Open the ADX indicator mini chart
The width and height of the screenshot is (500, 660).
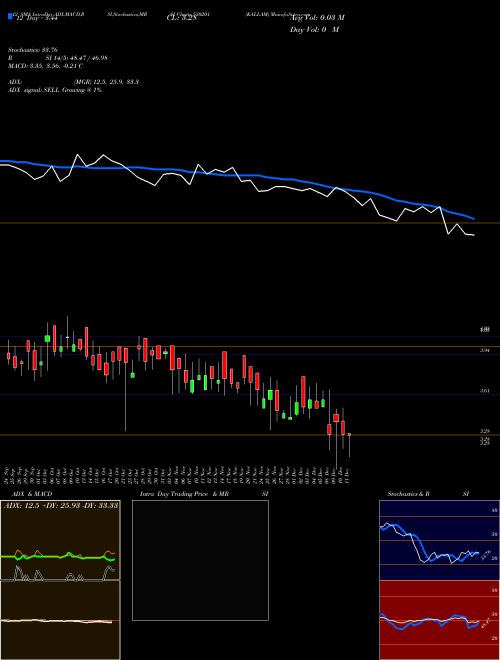click(60, 540)
